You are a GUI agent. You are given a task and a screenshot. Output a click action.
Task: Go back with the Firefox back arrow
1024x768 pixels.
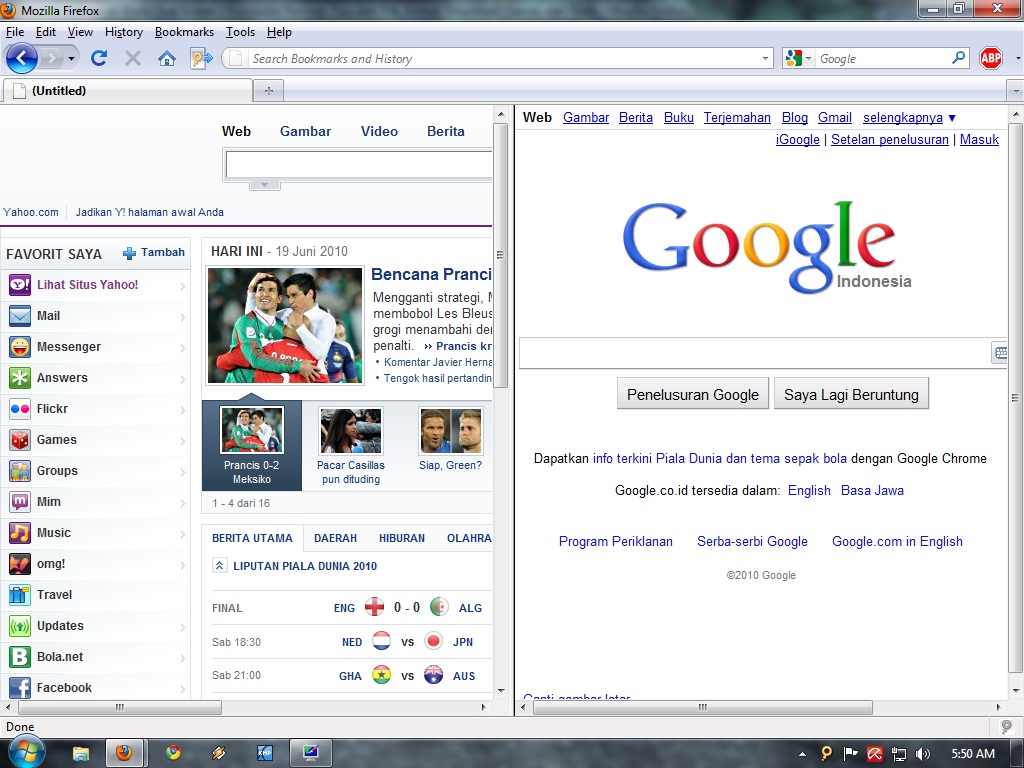[x=22, y=58]
